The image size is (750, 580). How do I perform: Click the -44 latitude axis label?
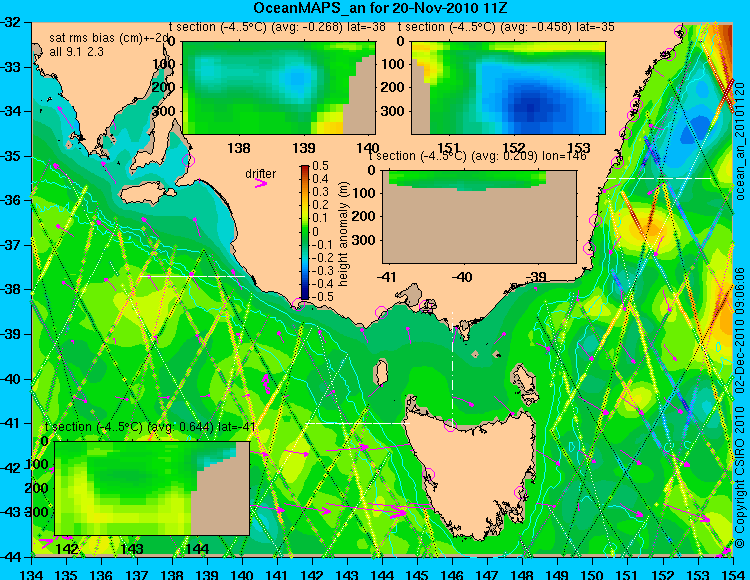point(12,557)
